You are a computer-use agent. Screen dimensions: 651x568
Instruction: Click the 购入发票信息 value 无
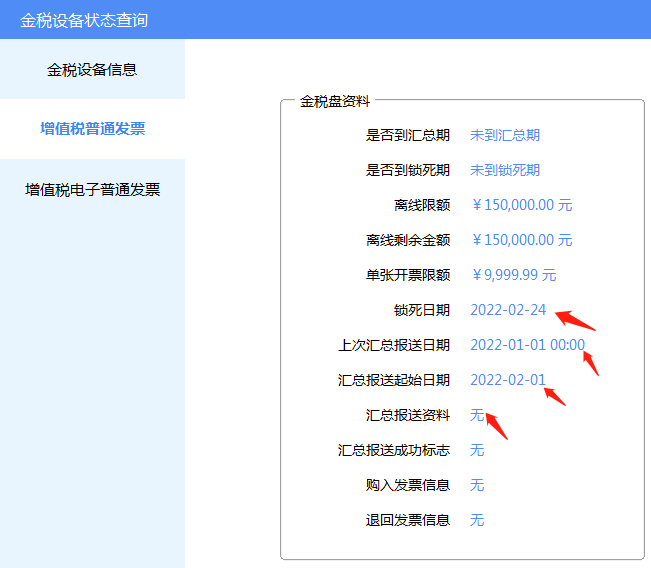coord(477,485)
